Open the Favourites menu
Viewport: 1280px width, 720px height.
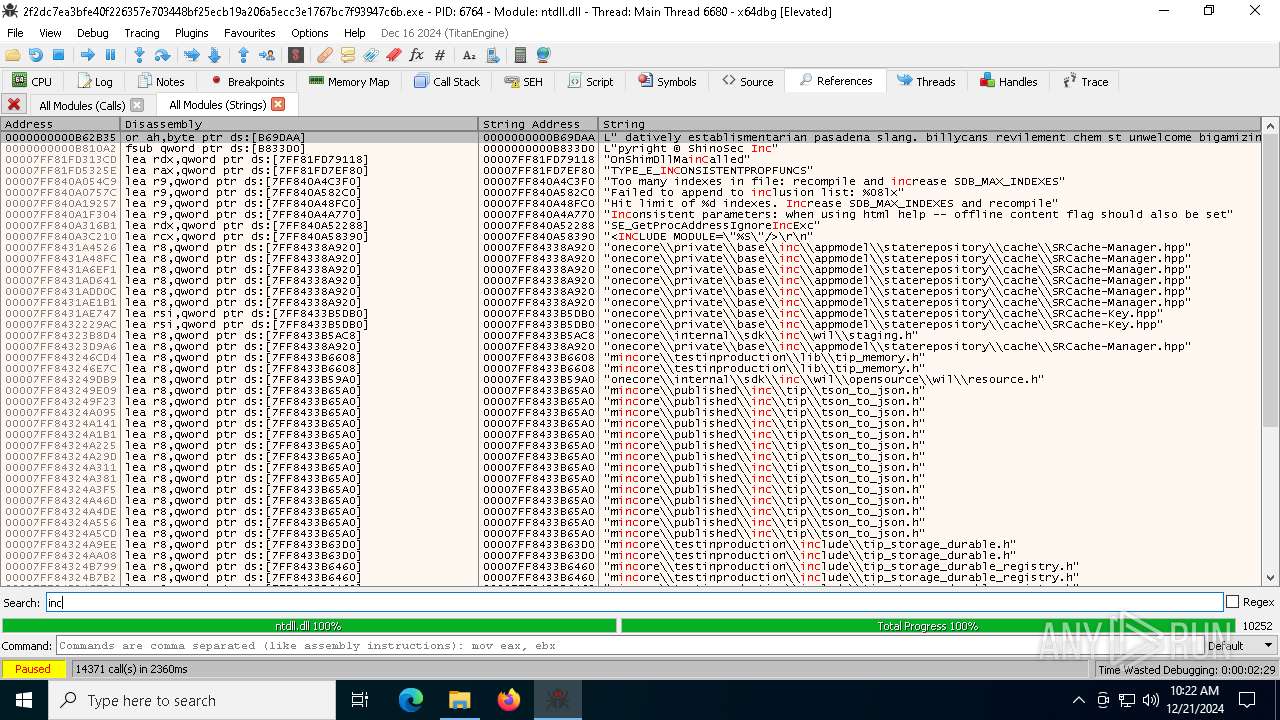[250, 33]
